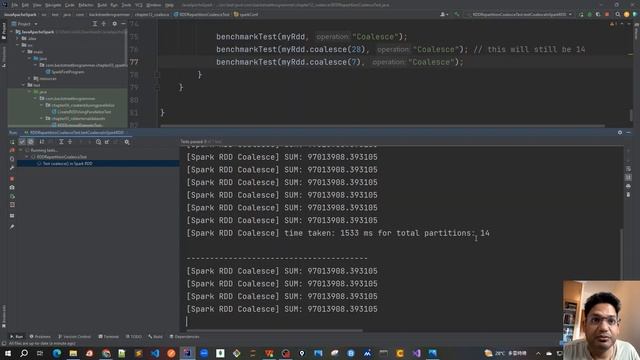Click export test results icon
640x360 pixels.
point(107,142)
